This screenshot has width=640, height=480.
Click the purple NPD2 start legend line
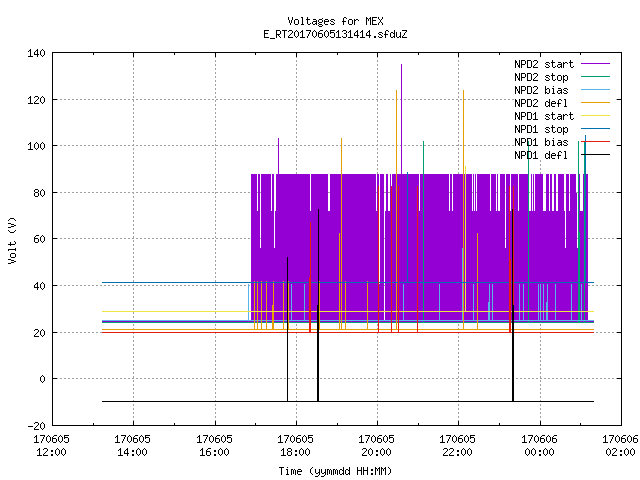pyautogui.click(x=595, y=64)
